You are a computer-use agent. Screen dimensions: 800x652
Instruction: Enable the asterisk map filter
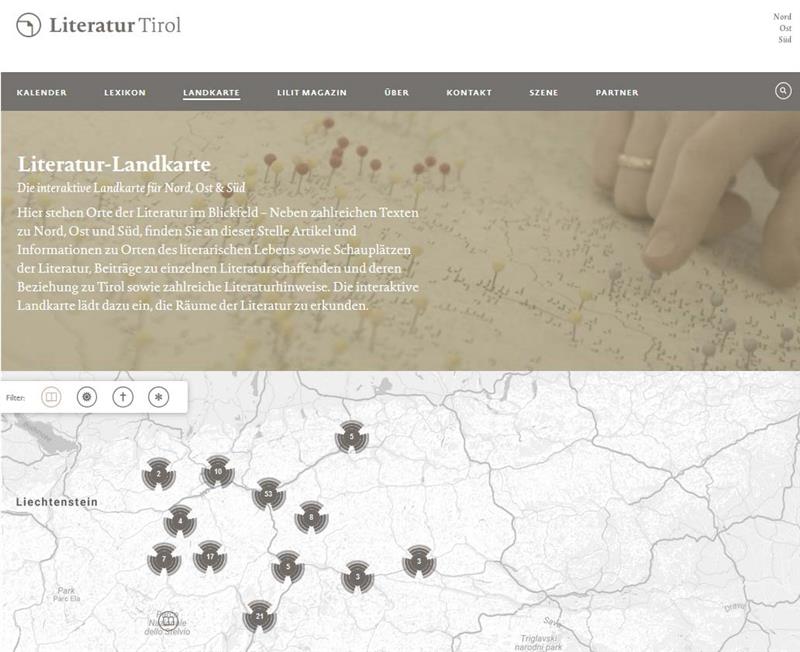(158, 397)
